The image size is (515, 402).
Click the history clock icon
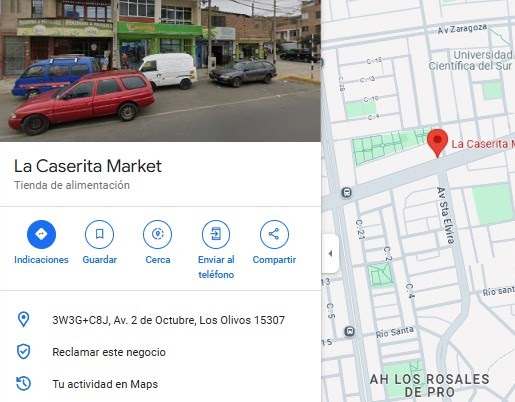click(x=23, y=383)
